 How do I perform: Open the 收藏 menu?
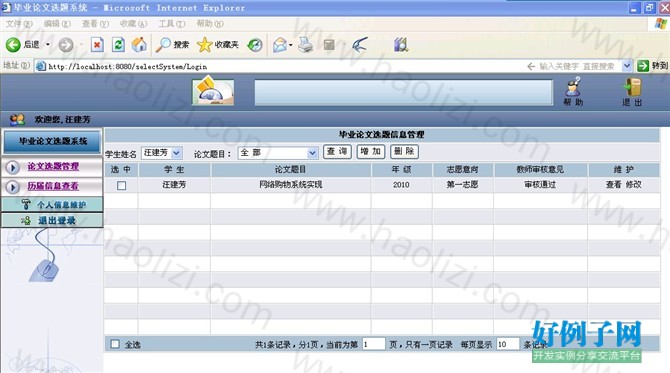(133, 23)
